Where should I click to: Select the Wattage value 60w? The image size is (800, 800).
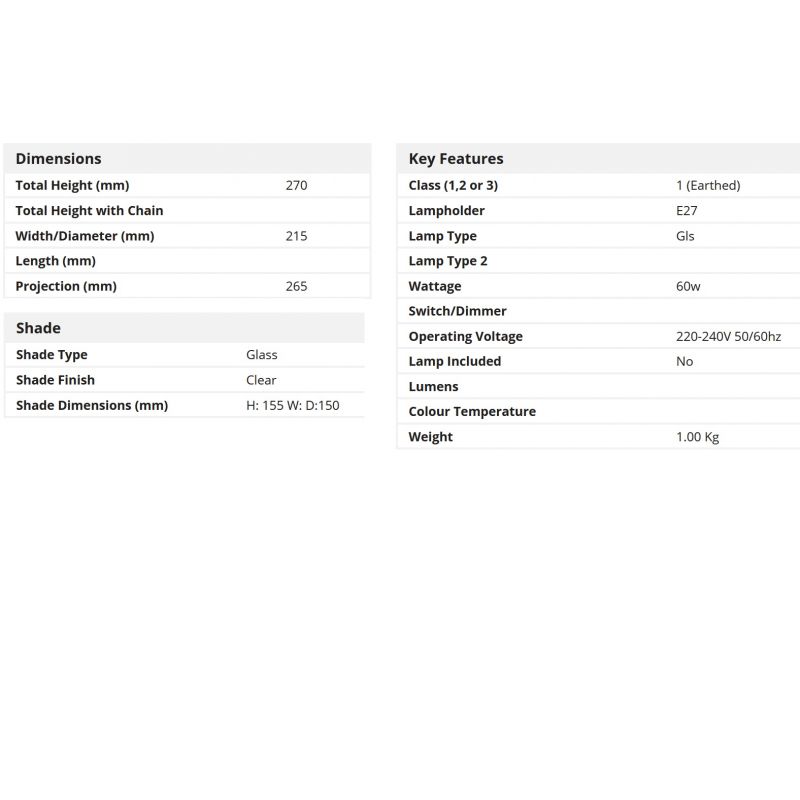[x=688, y=286]
